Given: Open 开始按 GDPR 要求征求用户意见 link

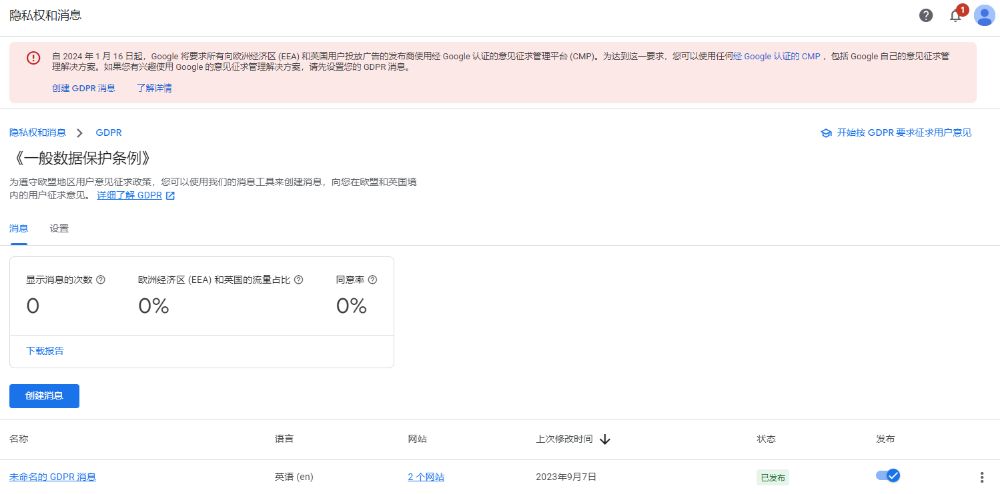Looking at the screenshot, I should tap(904, 133).
